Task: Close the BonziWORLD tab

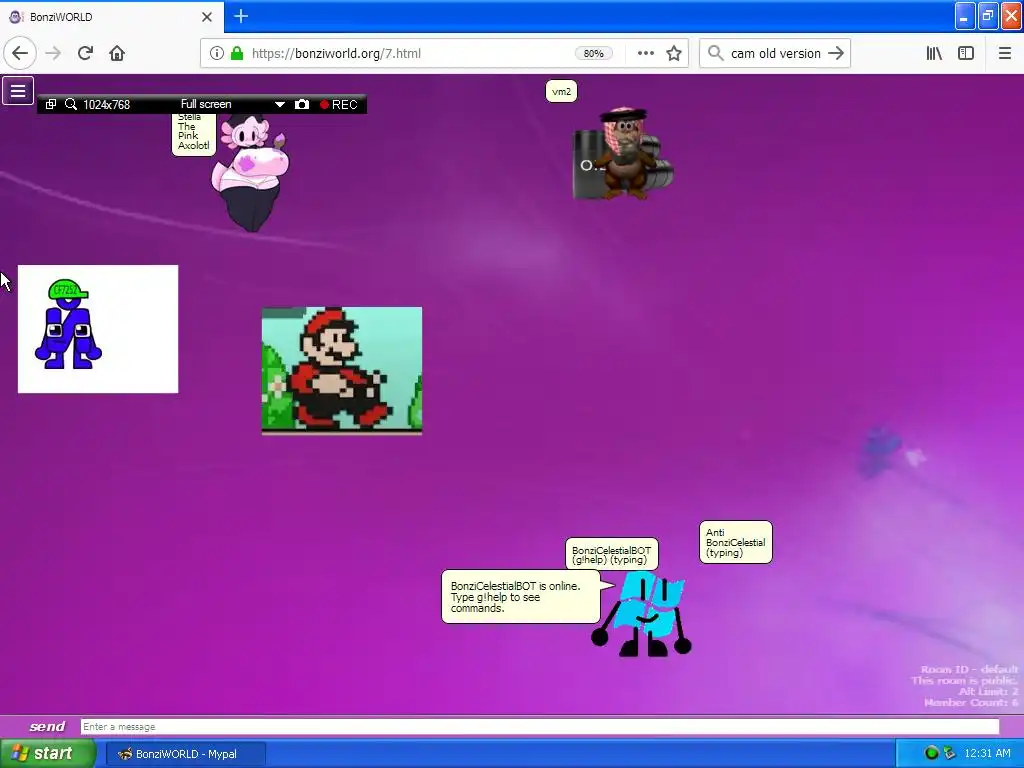Action: click(x=207, y=17)
